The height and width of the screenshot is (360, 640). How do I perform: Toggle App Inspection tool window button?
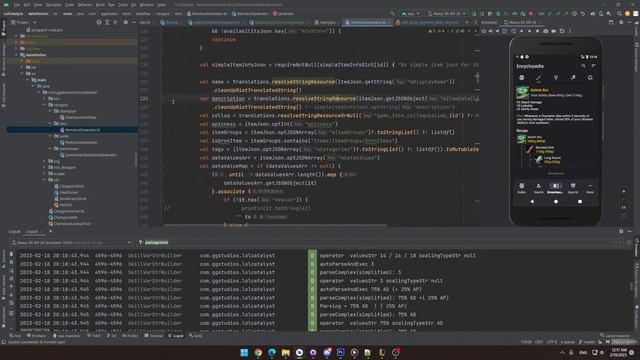(x=67, y=336)
